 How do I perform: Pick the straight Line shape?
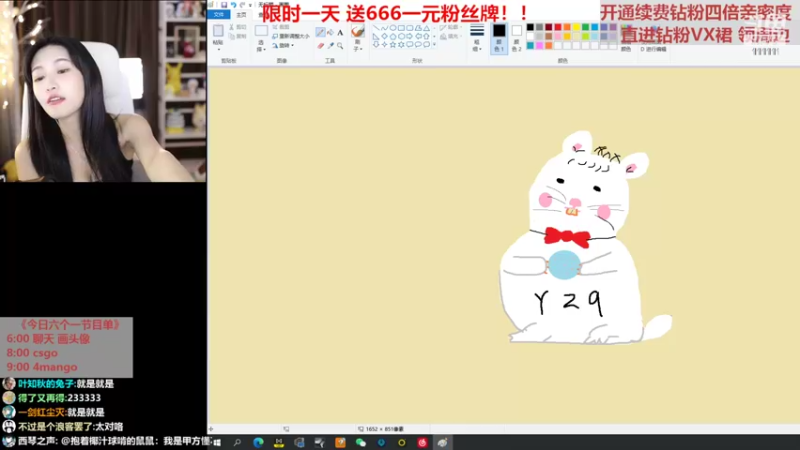[376, 28]
